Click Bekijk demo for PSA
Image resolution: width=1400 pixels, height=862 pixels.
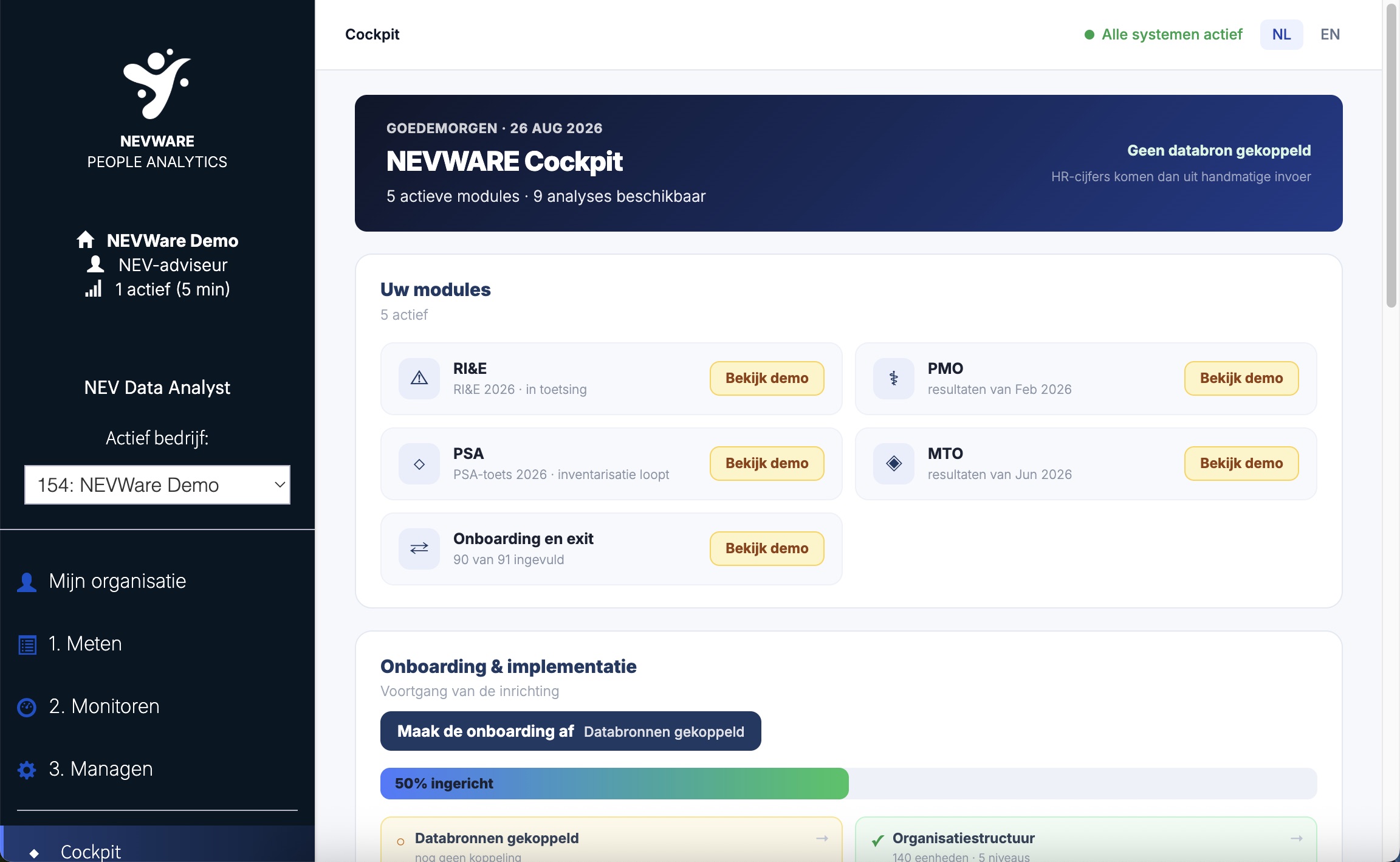[767, 463]
